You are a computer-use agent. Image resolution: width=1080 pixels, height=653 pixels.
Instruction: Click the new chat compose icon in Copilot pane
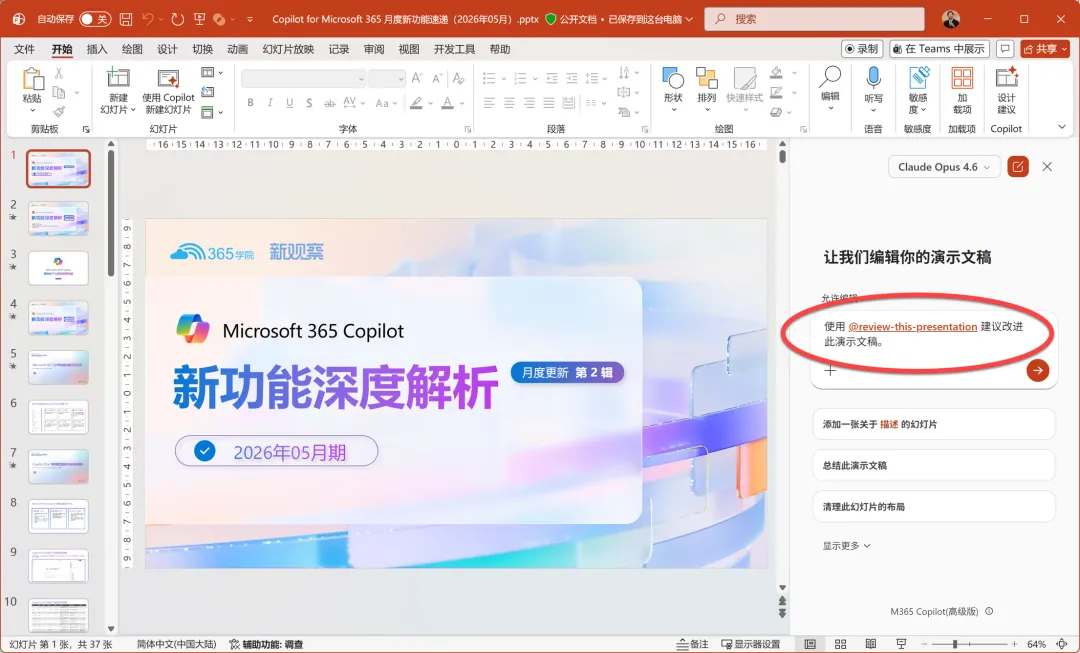tap(1017, 167)
